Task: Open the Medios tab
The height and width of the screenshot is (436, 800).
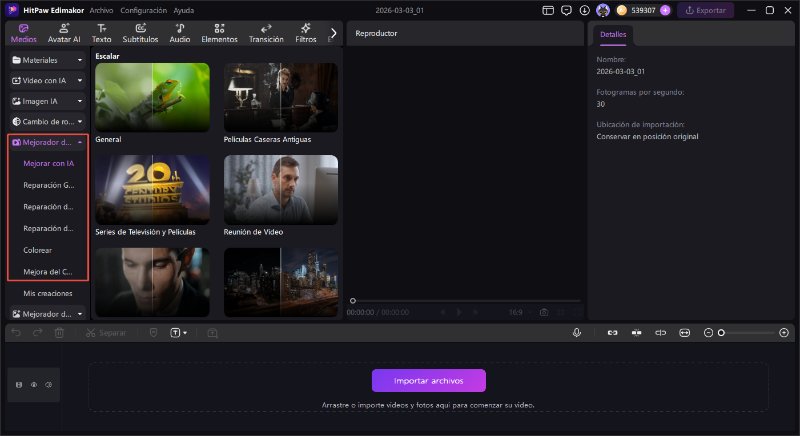Action: (23, 33)
